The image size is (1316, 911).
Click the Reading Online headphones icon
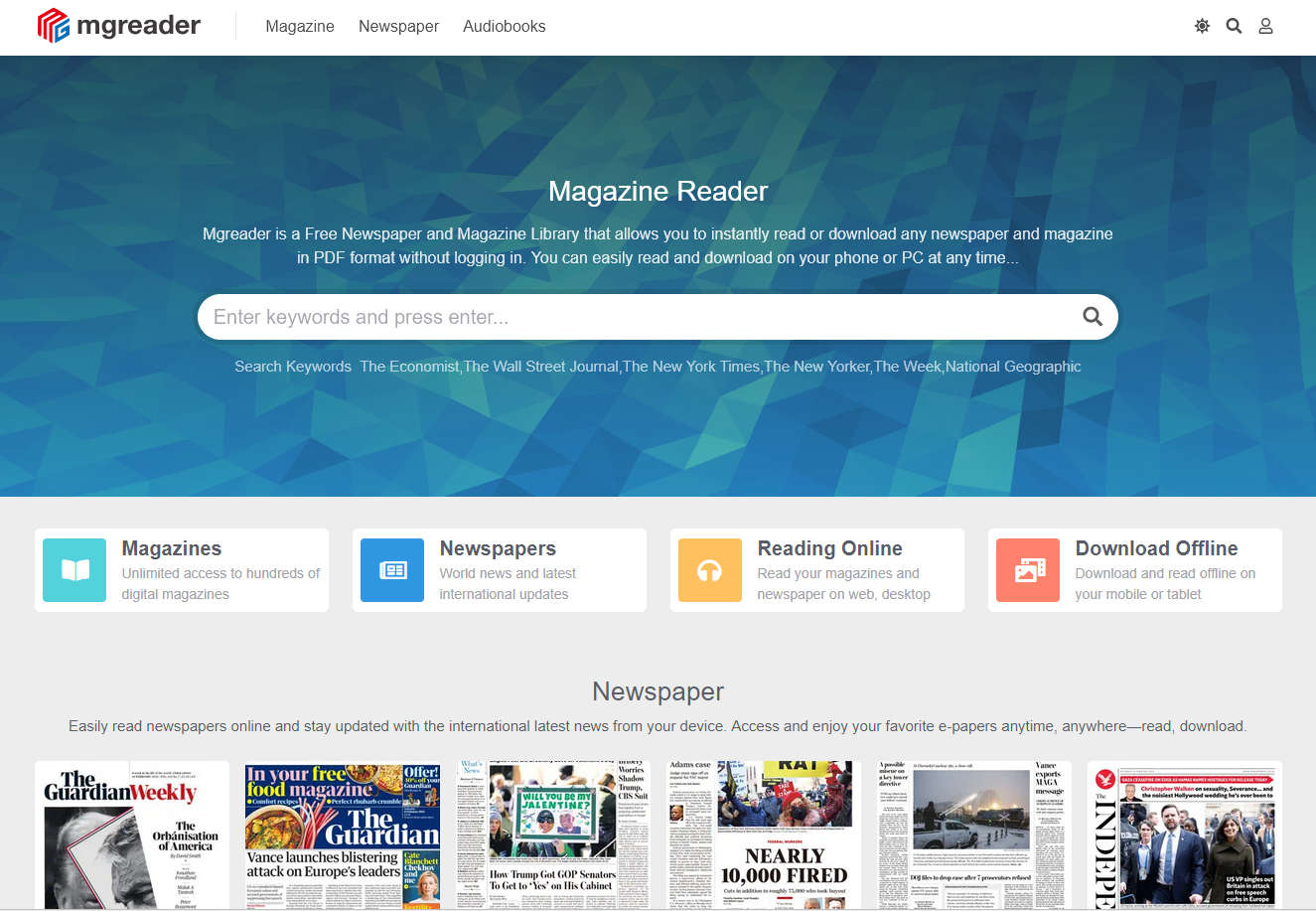[x=710, y=570]
